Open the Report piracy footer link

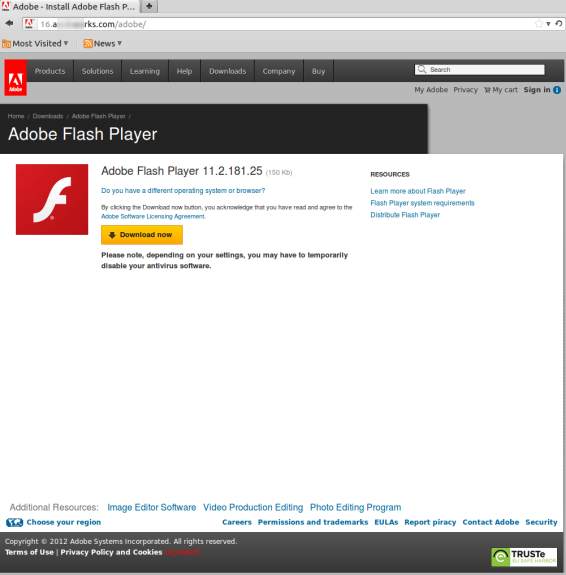pos(430,522)
